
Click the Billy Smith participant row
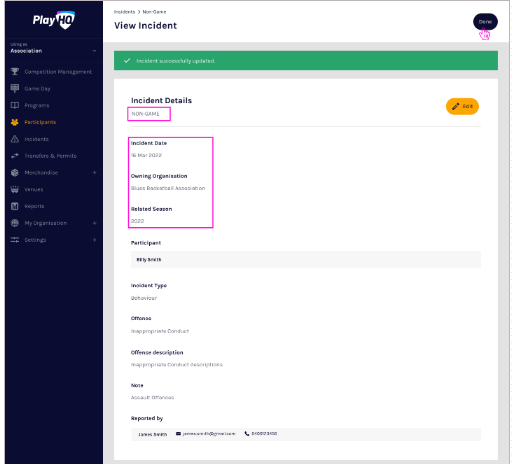[x=306, y=260]
